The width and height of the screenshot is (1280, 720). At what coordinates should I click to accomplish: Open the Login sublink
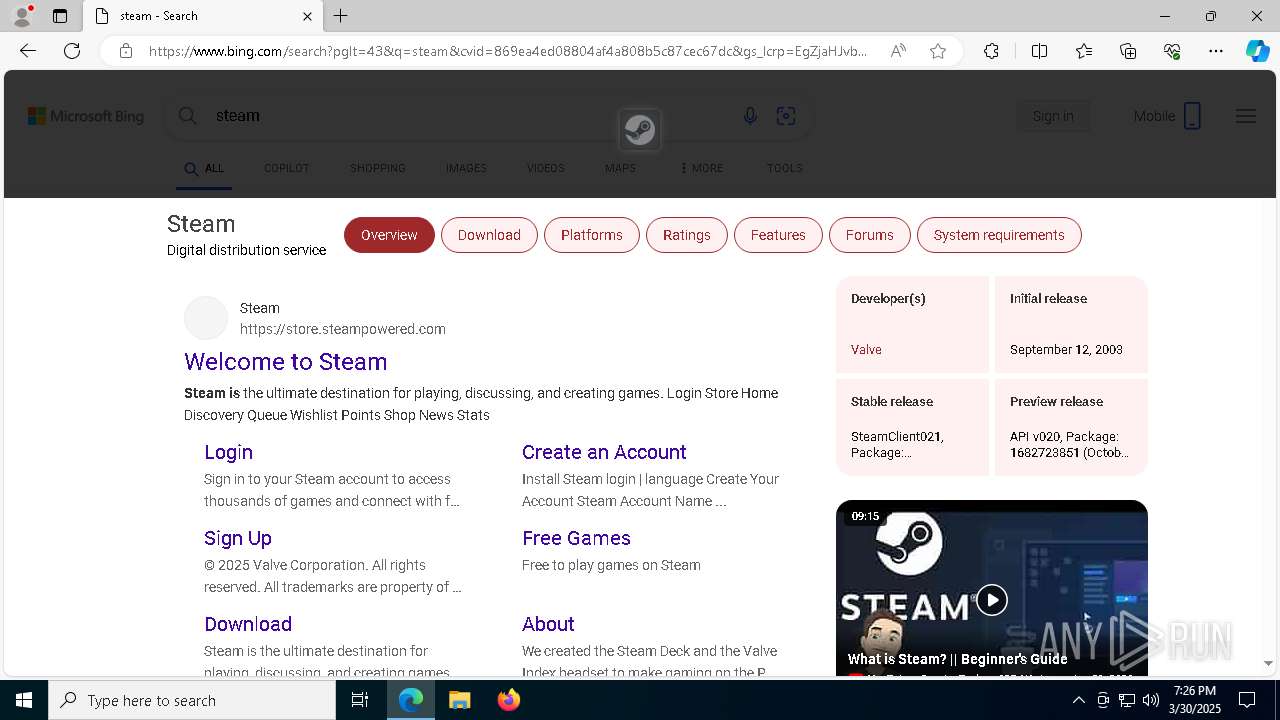point(228,452)
